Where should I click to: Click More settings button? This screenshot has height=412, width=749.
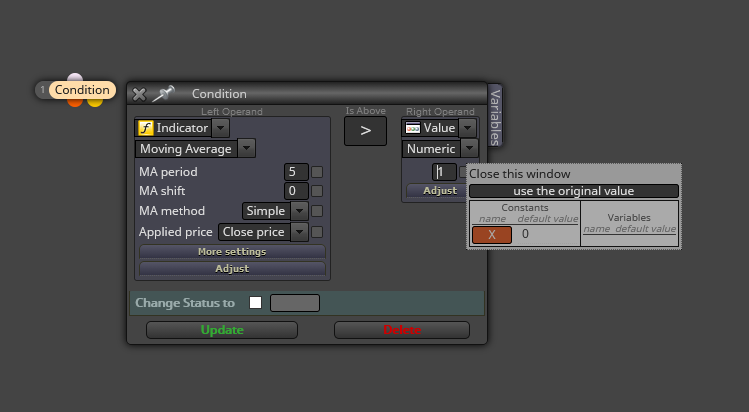click(x=232, y=252)
